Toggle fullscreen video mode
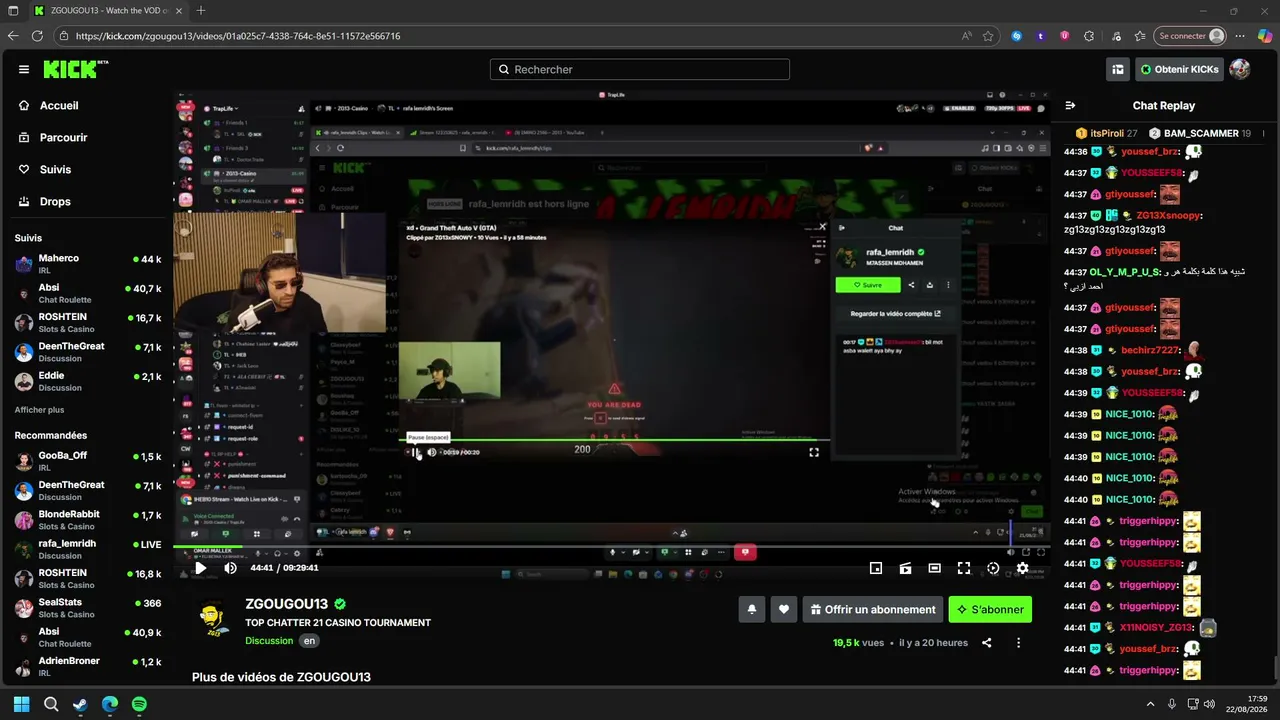 [x=964, y=568]
